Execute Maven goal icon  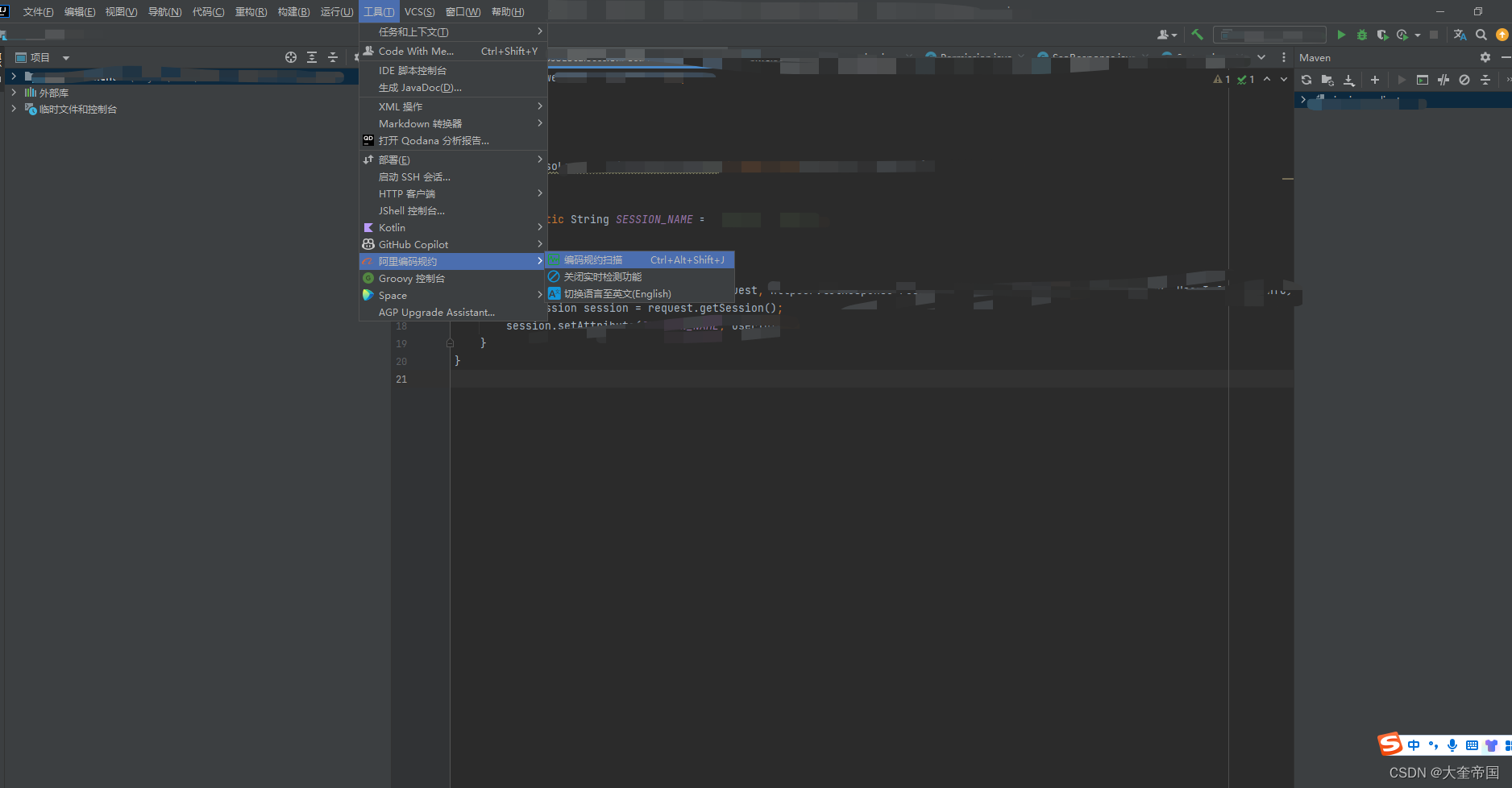[1423, 80]
